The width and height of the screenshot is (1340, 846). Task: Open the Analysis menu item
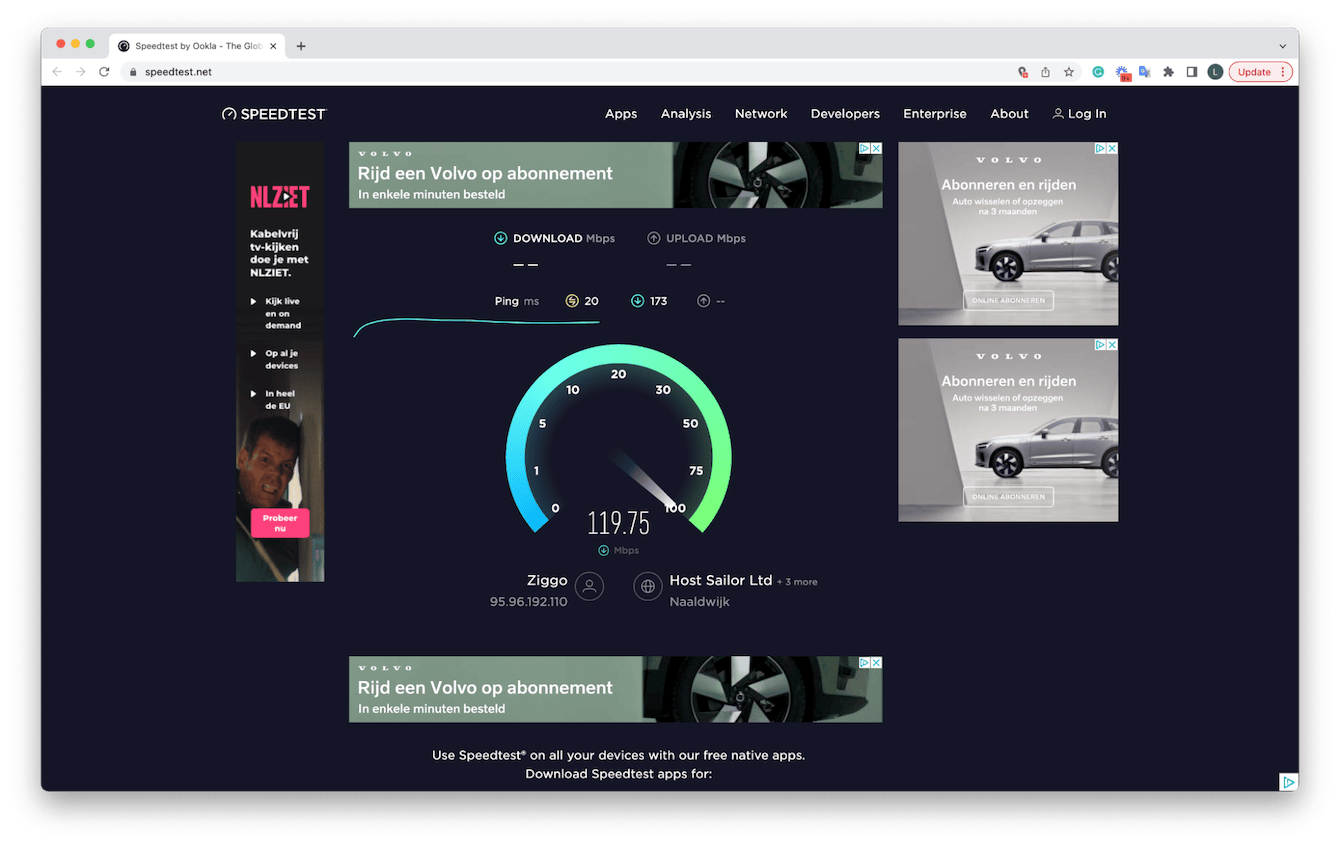(686, 114)
